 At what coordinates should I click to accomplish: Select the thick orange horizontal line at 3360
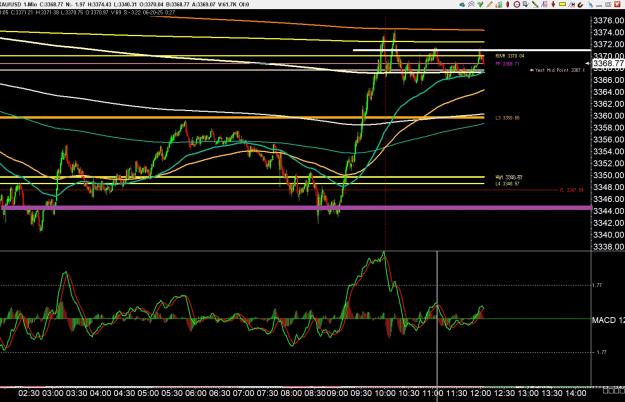(x=242, y=118)
